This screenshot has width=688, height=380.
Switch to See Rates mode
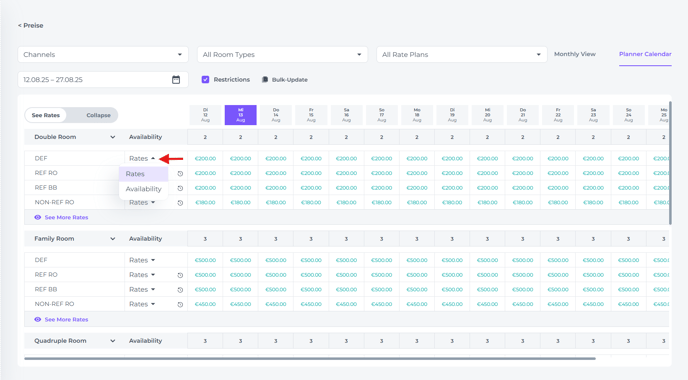click(x=46, y=115)
